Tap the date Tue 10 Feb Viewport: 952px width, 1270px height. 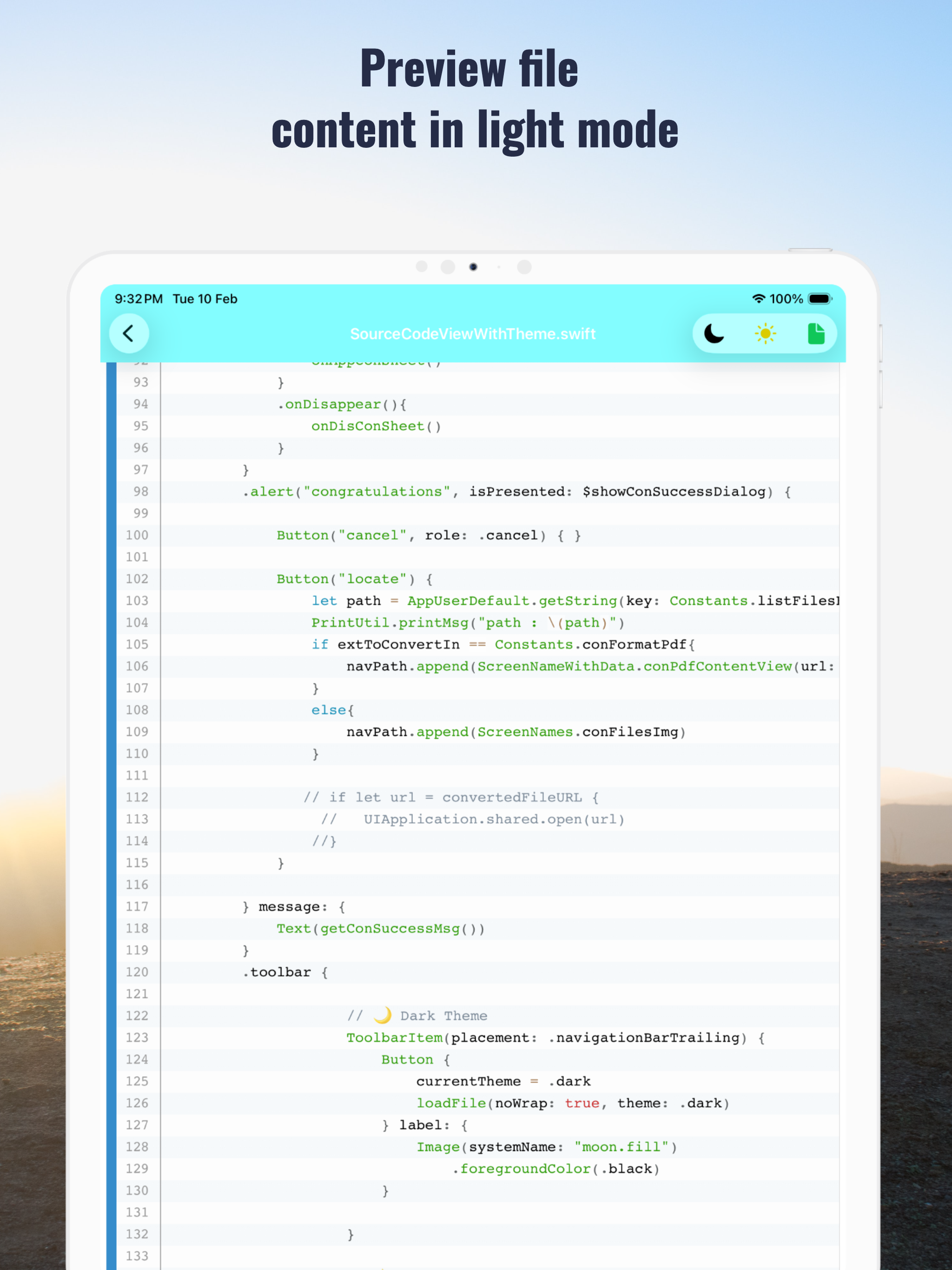coord(205,298)
